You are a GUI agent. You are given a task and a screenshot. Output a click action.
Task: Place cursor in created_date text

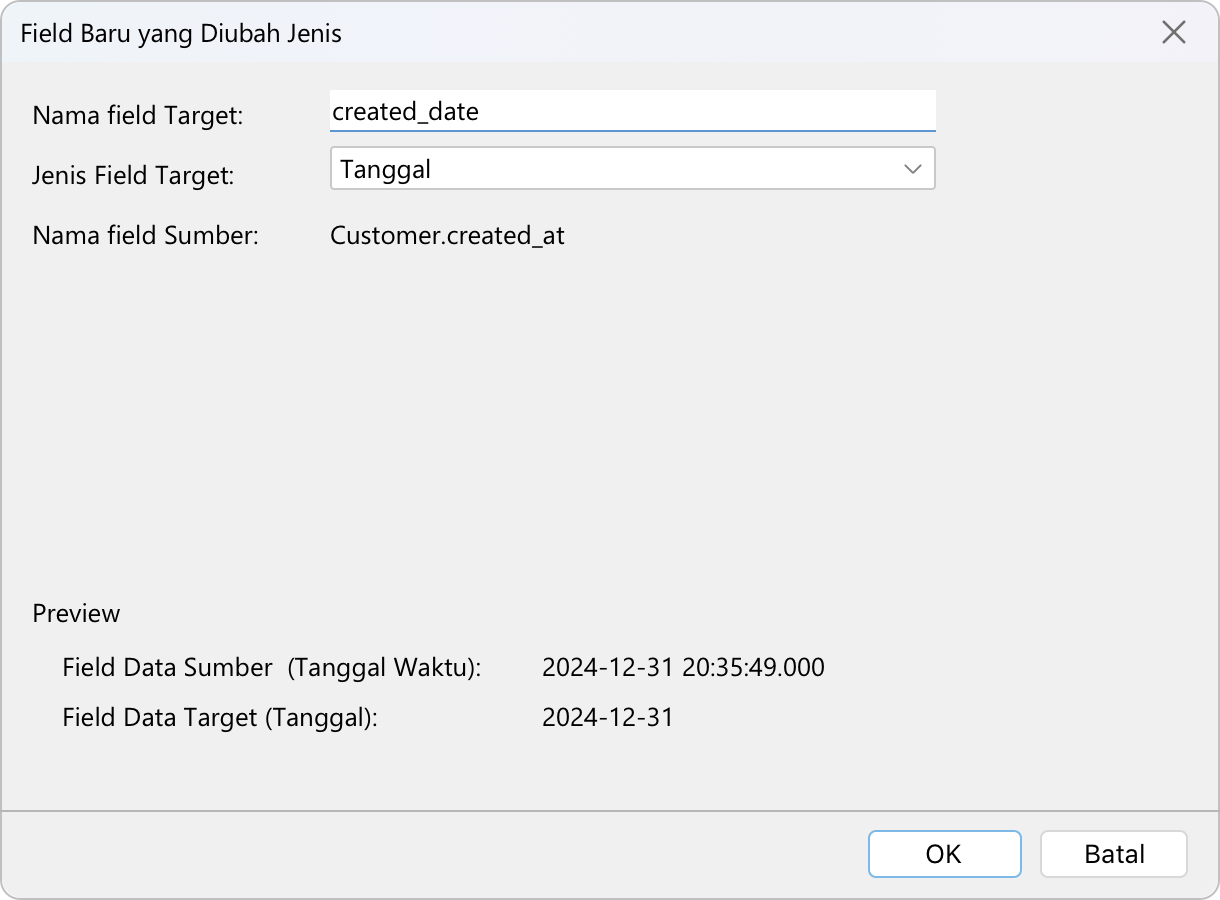tap(405, 111)
